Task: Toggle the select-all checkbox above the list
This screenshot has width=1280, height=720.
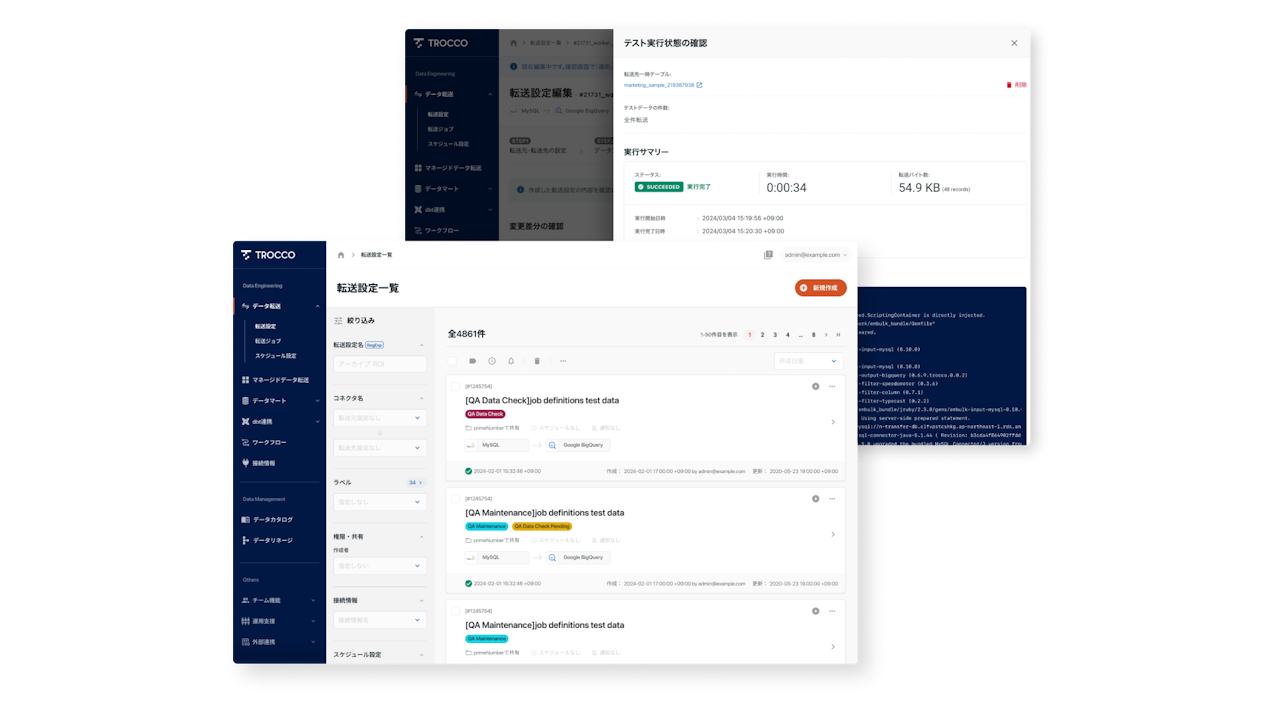Action: coord(452,361)
